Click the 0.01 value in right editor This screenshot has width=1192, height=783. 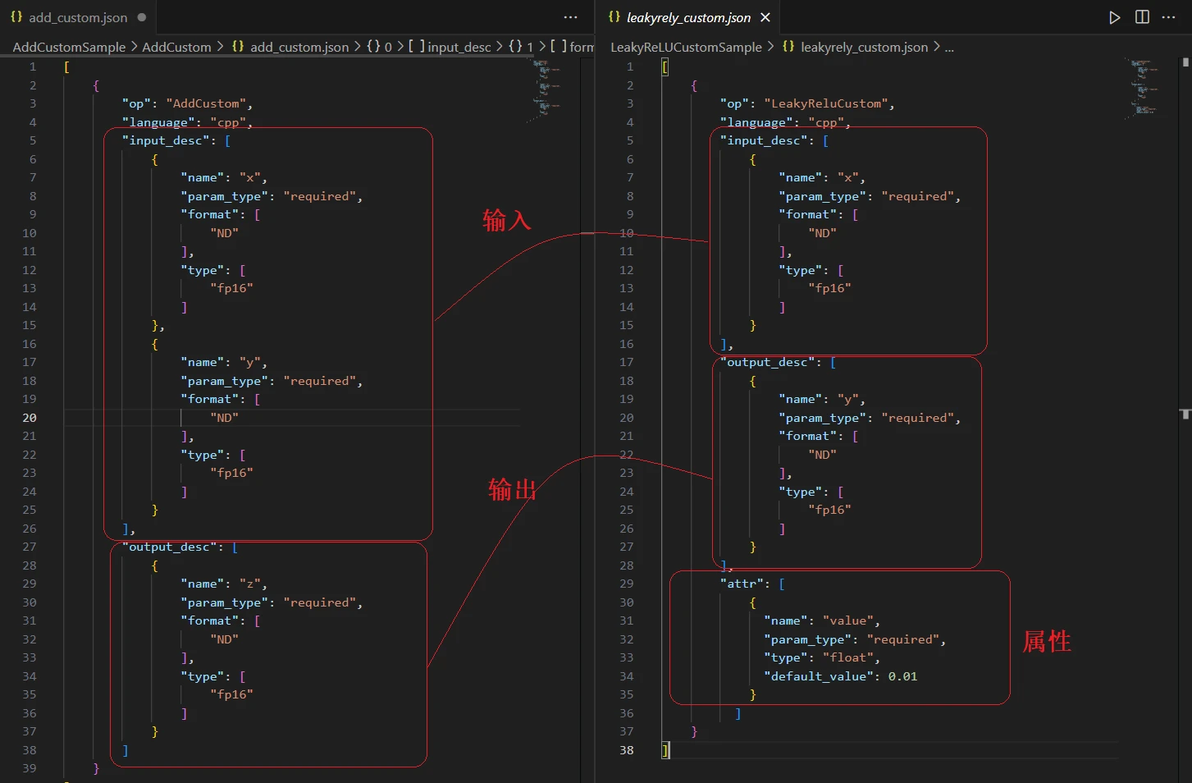[902, 677]
